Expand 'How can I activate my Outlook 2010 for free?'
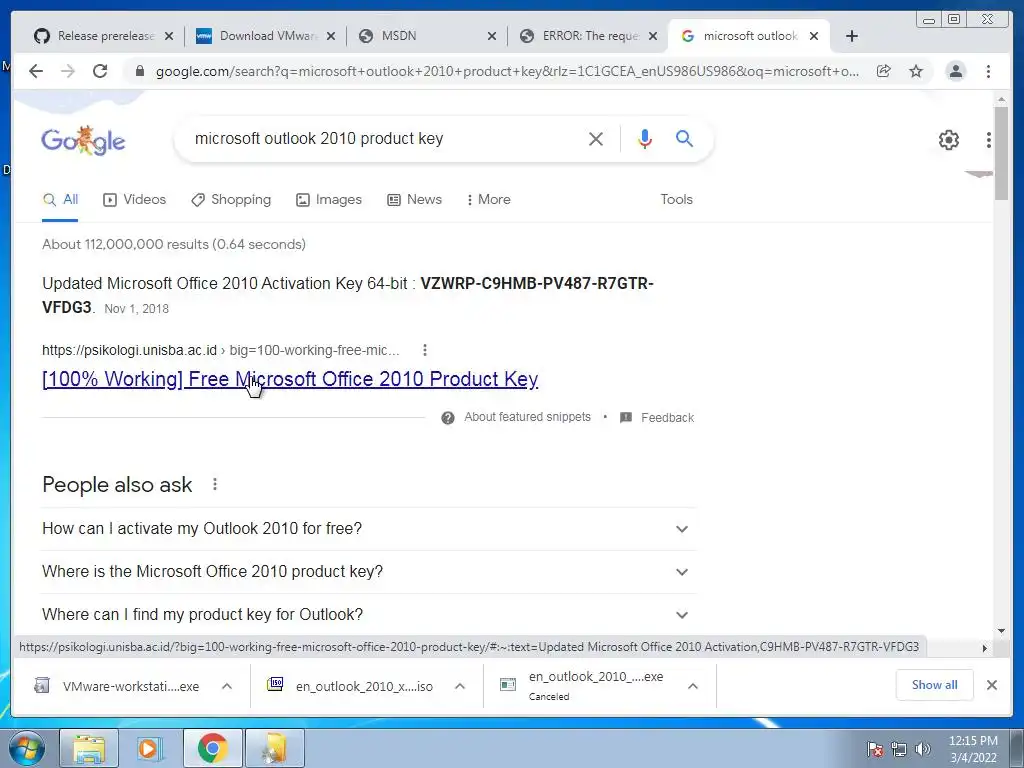Viewport: 1024px width, 768px height. point(368,529)
